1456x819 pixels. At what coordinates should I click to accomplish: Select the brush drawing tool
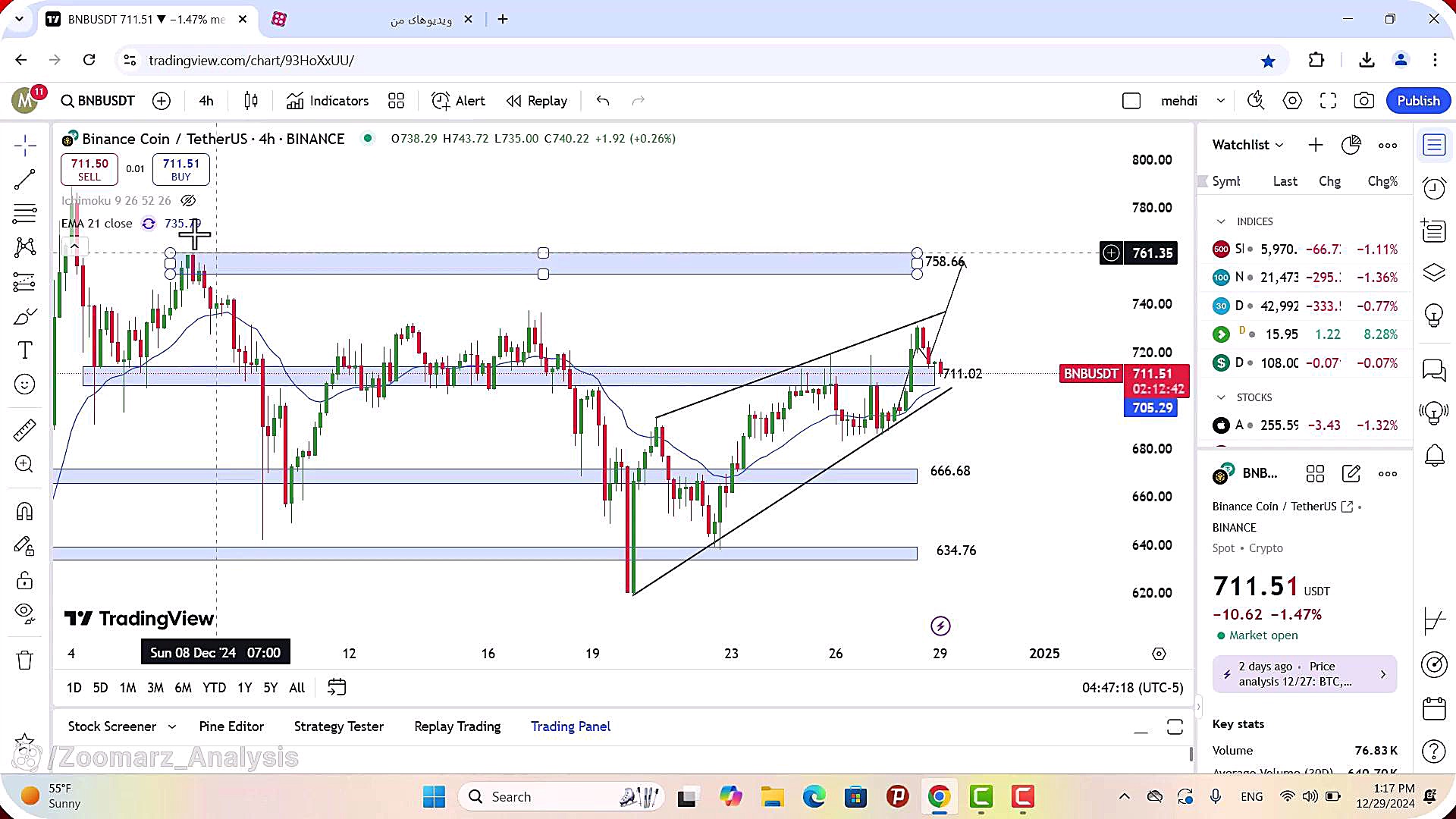coord(24,316)
